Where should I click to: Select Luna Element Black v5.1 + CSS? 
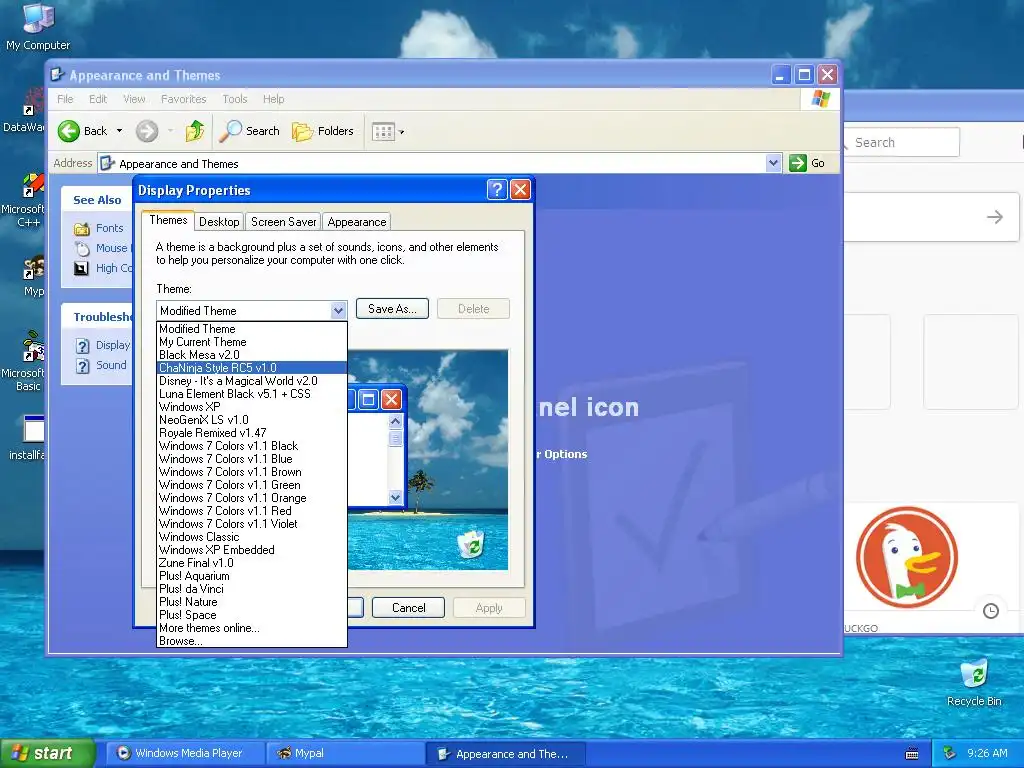coord(252,394)
